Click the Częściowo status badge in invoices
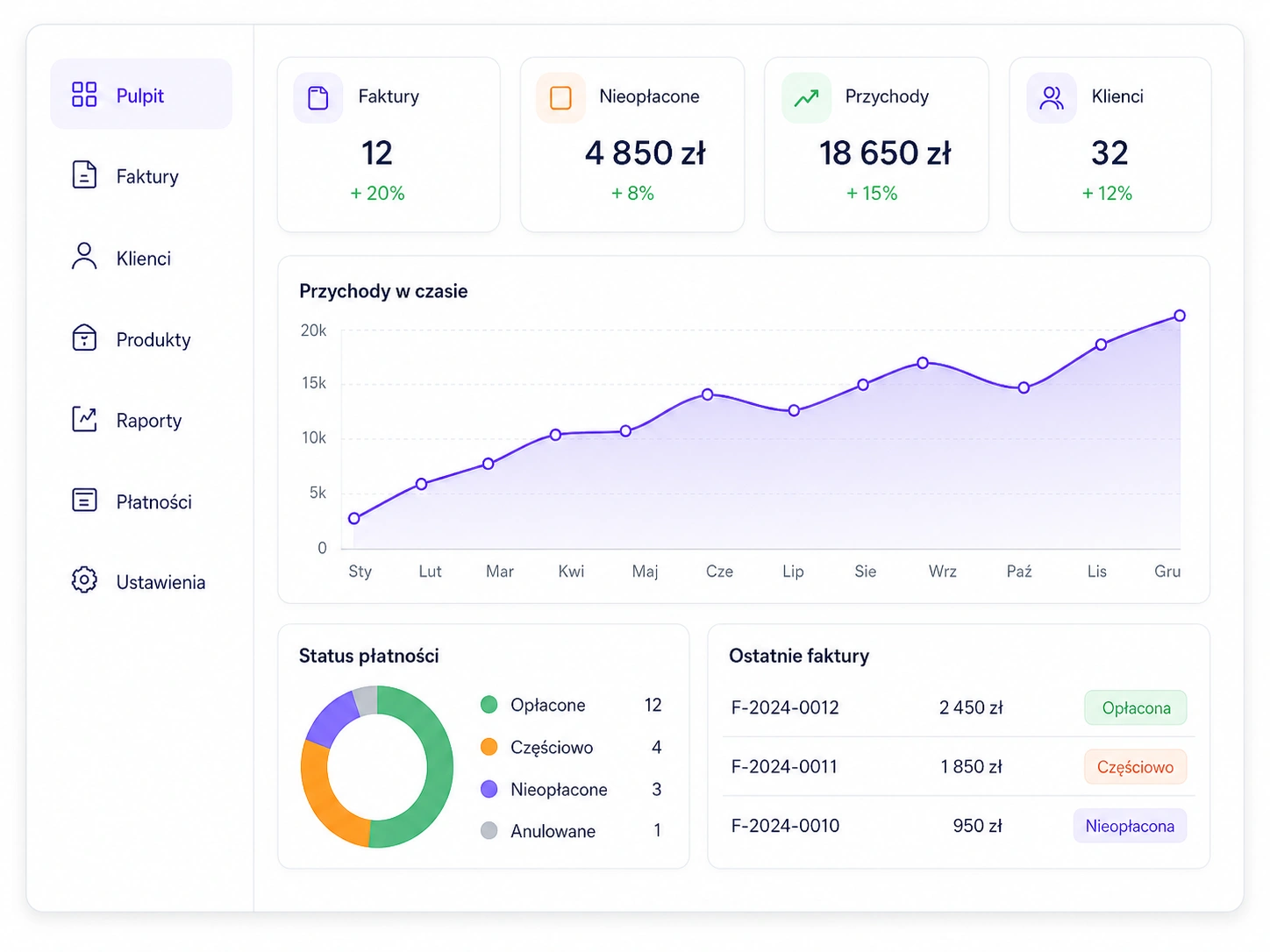Viewport: 1270px width, 952px height. pos(1136,767)
